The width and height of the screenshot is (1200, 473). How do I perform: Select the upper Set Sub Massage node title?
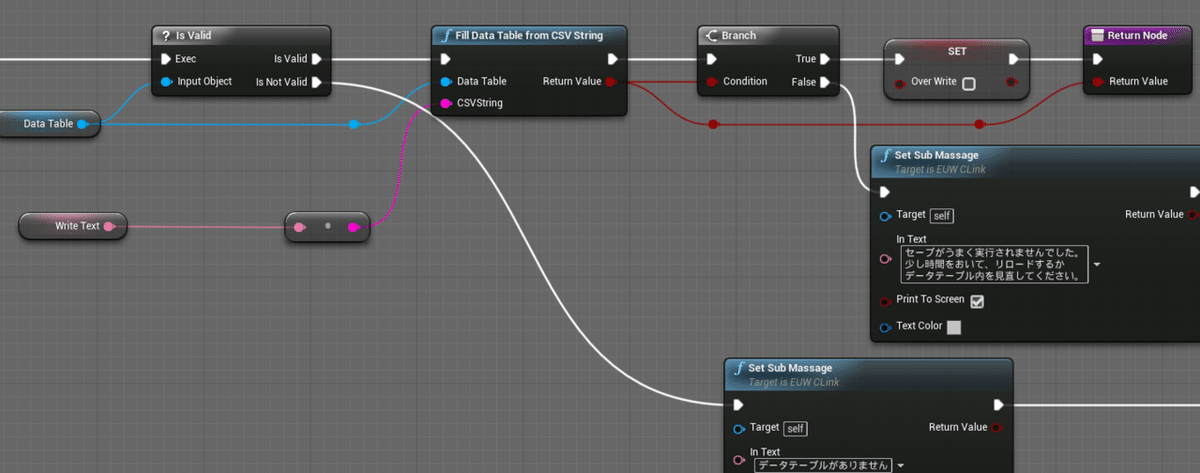click(x=937, y=155)
